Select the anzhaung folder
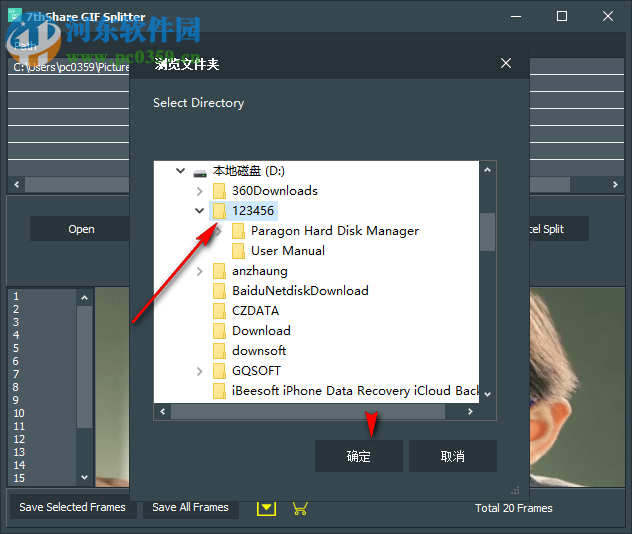The width and height of the screenshot is (632, 534). coord(260,271)
